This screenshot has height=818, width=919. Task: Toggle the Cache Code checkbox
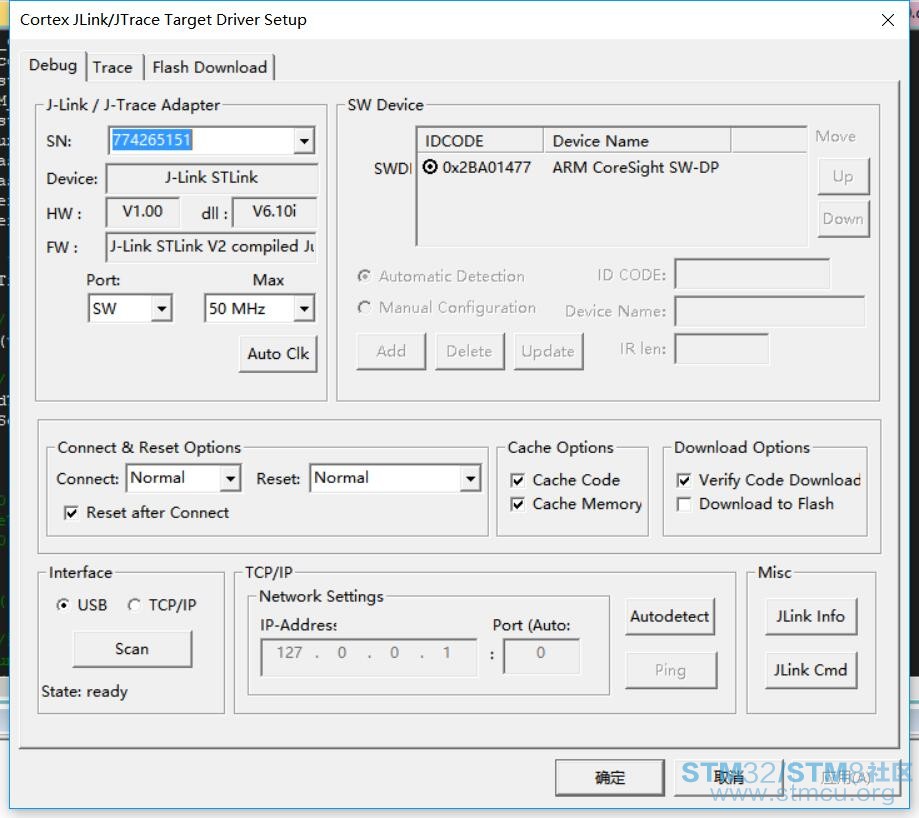click(x=518, y=480)
